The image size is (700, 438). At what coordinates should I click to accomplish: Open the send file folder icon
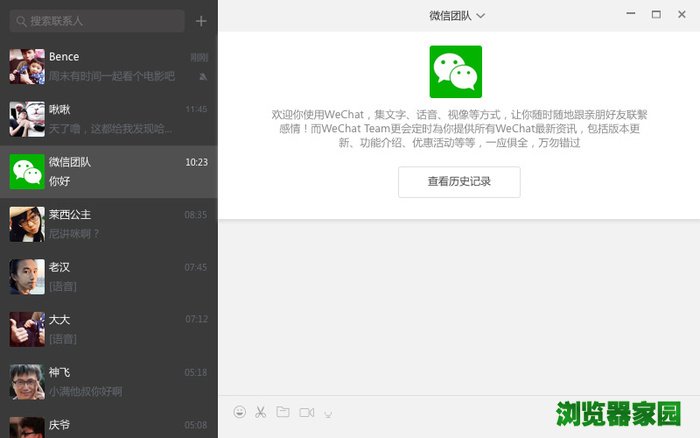[283, 412]
